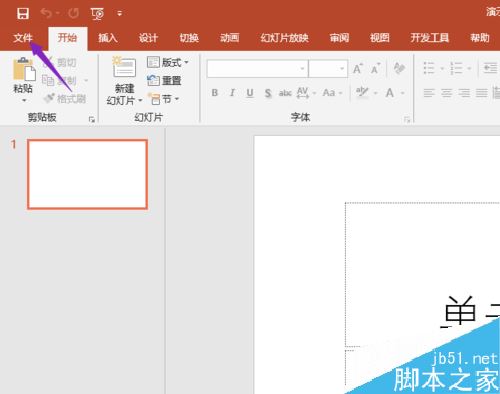Select the 开始 (Home) tab
The height and width of the screenshot is (394, 500).
click(x=67, y=38)
